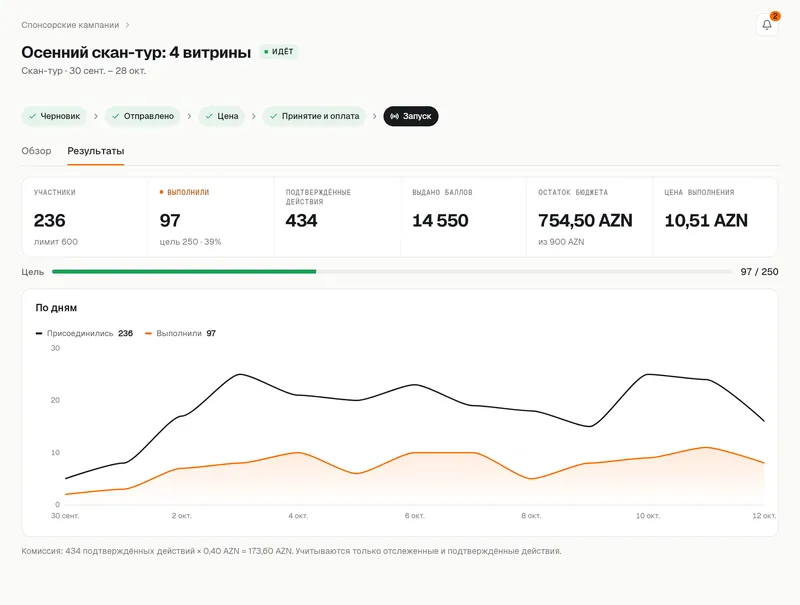Toggle the Присоединились legend series

[x=84, y=333]
